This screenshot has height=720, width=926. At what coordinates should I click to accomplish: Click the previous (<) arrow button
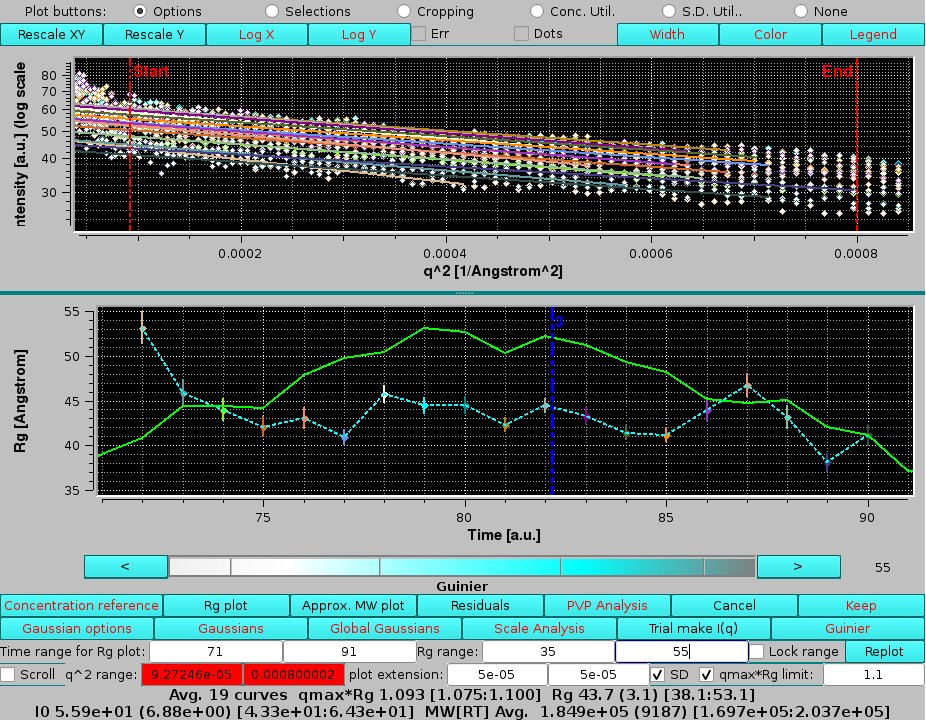tap(125, 566)
